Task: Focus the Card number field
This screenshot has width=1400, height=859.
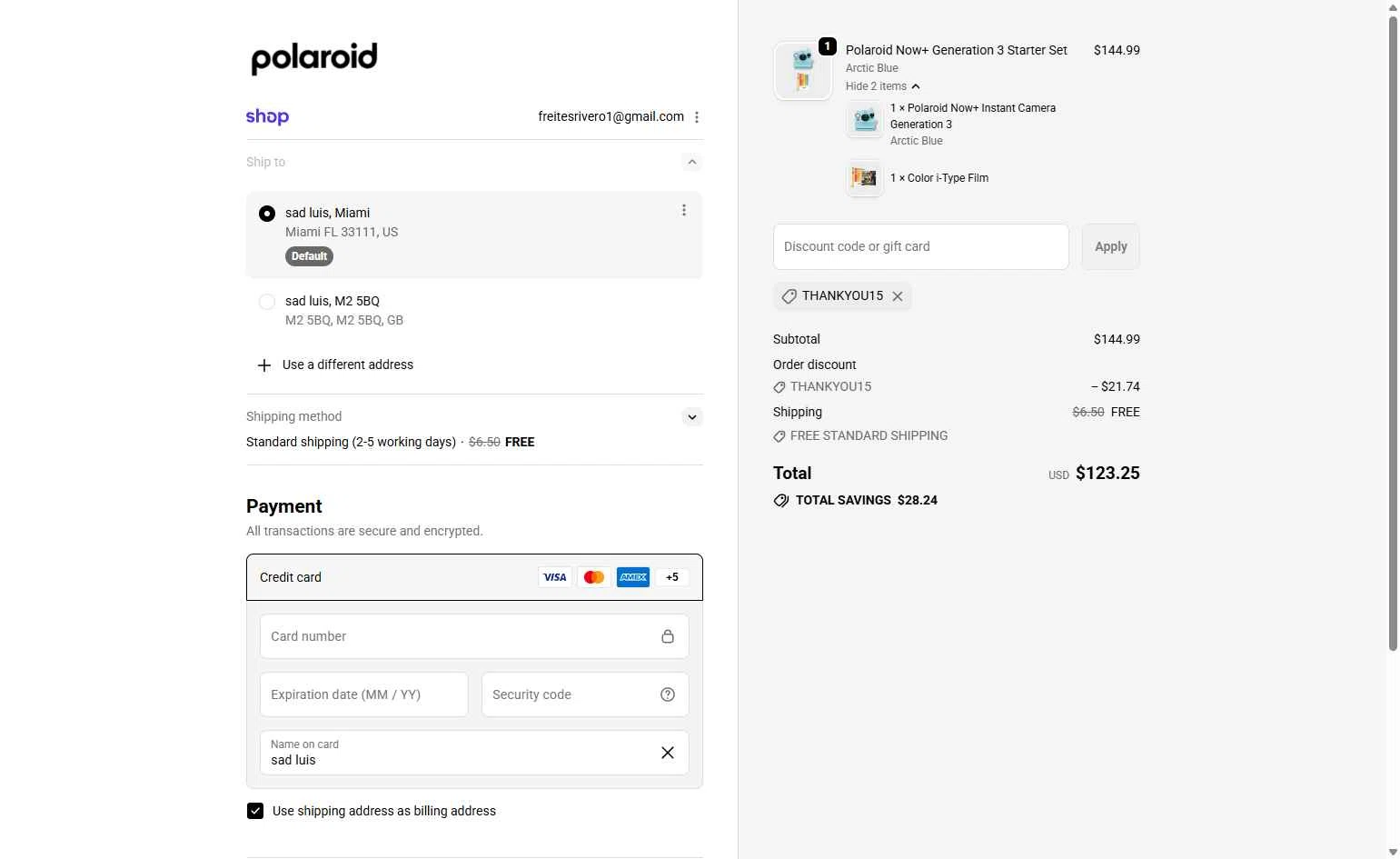Action: pyautogui.click(x=474, y=636)
